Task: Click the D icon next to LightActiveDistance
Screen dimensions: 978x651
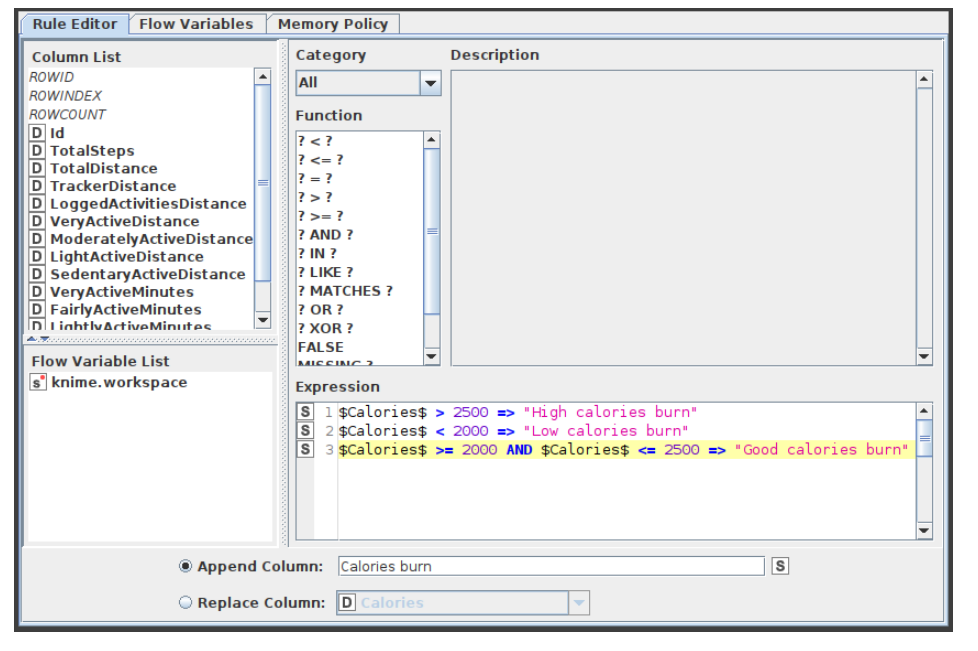Action: 37,257
